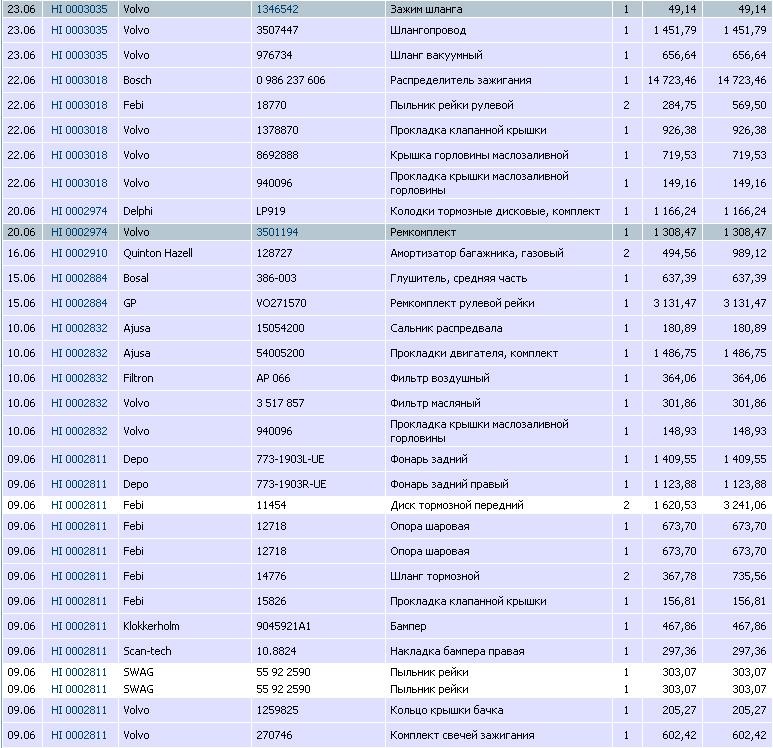Select part number 3507447
The image size is (773, 748).
(277, 30)
